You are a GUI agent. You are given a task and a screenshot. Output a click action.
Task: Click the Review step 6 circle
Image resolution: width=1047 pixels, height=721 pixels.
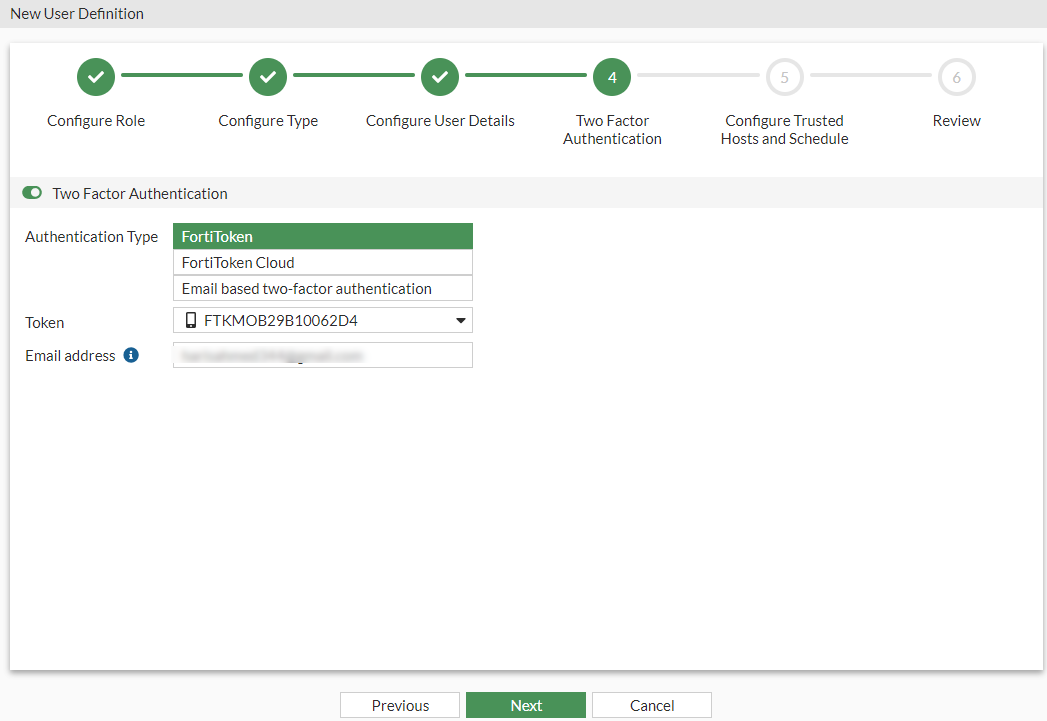pos(956,77)
